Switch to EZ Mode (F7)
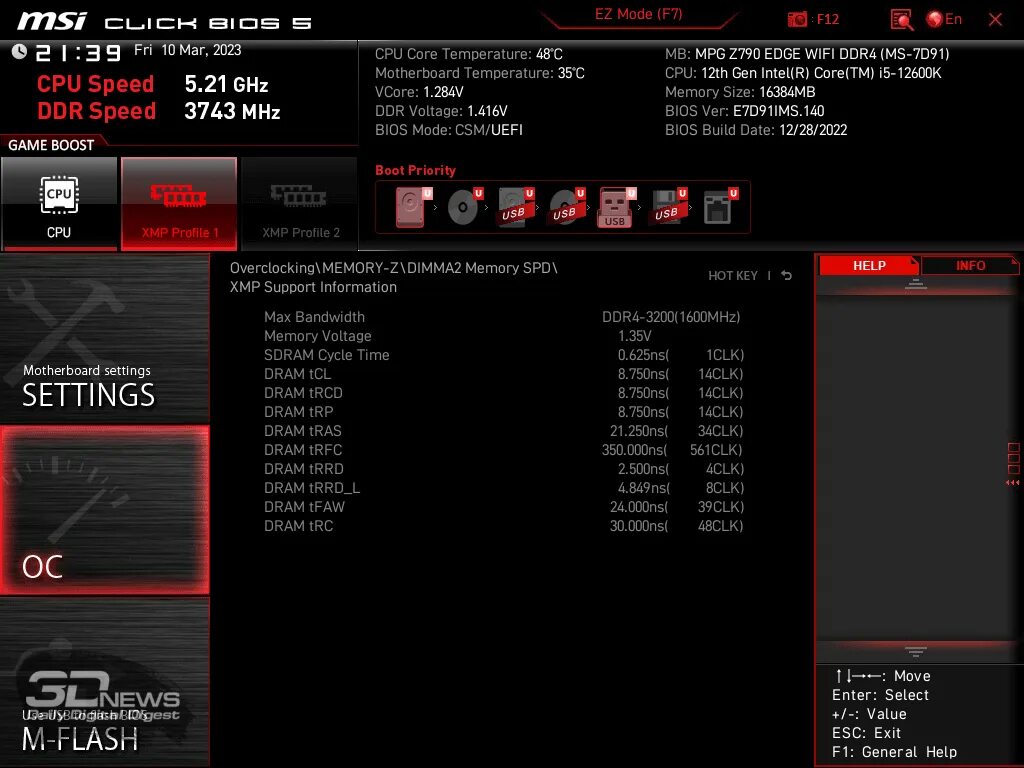Image resolution: width=1024 pixels, height=768 pixels. tap(638, 14)
